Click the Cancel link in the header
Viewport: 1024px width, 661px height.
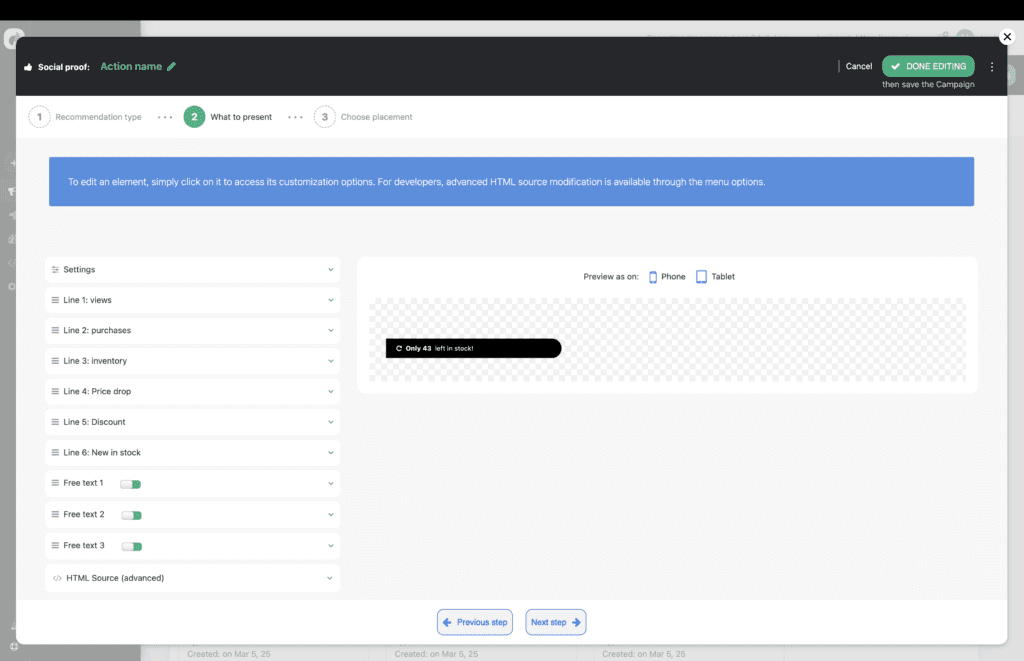(x=858, y=66)
